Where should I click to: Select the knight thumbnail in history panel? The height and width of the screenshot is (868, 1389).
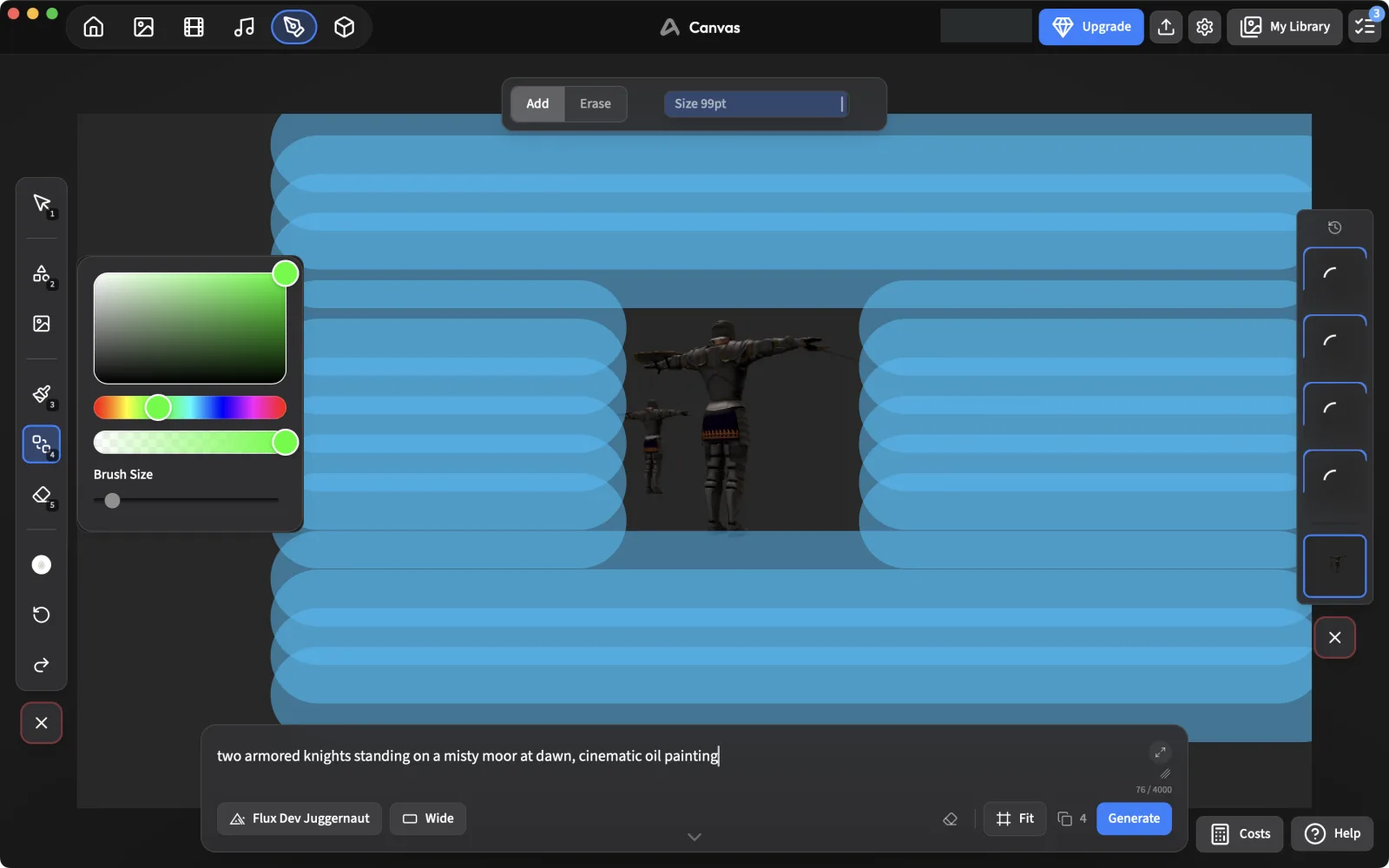pyautogui.click(x=1335, y=566)
